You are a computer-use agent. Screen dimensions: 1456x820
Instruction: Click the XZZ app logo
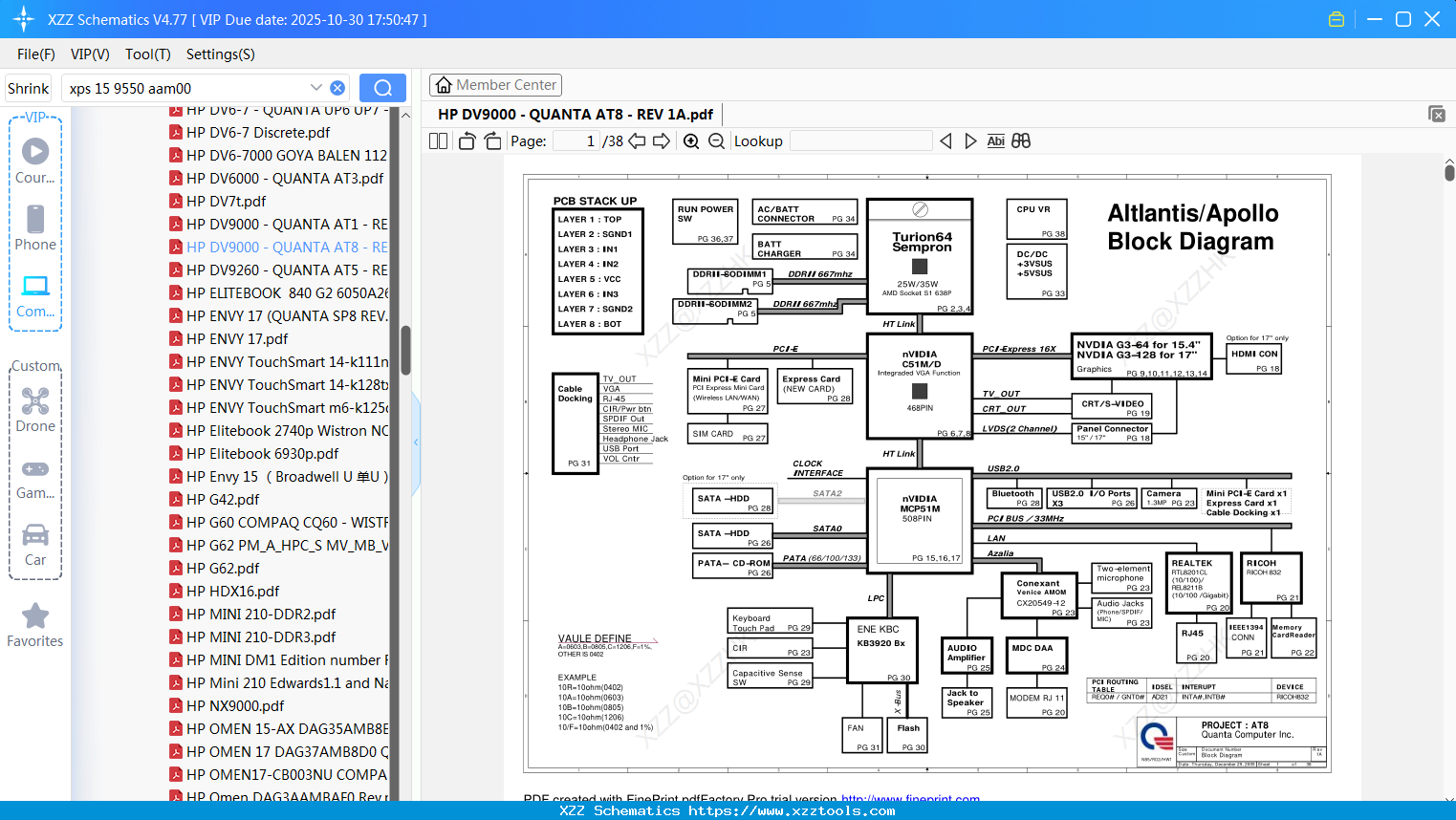(x=23, y=19)
